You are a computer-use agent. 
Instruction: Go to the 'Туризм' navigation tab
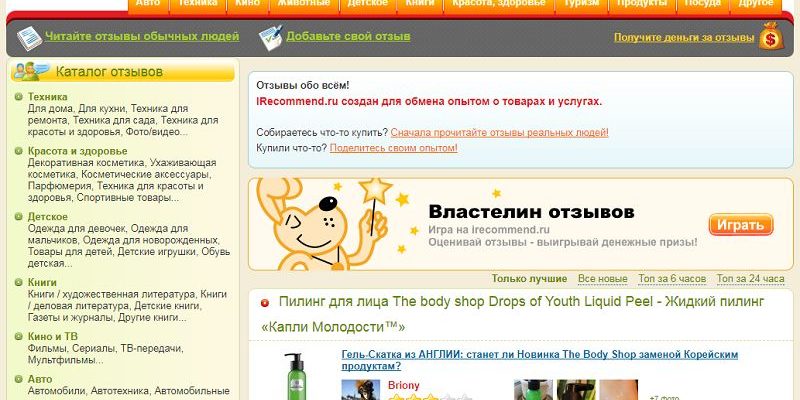pyautogui.click(x=583, y=5)
